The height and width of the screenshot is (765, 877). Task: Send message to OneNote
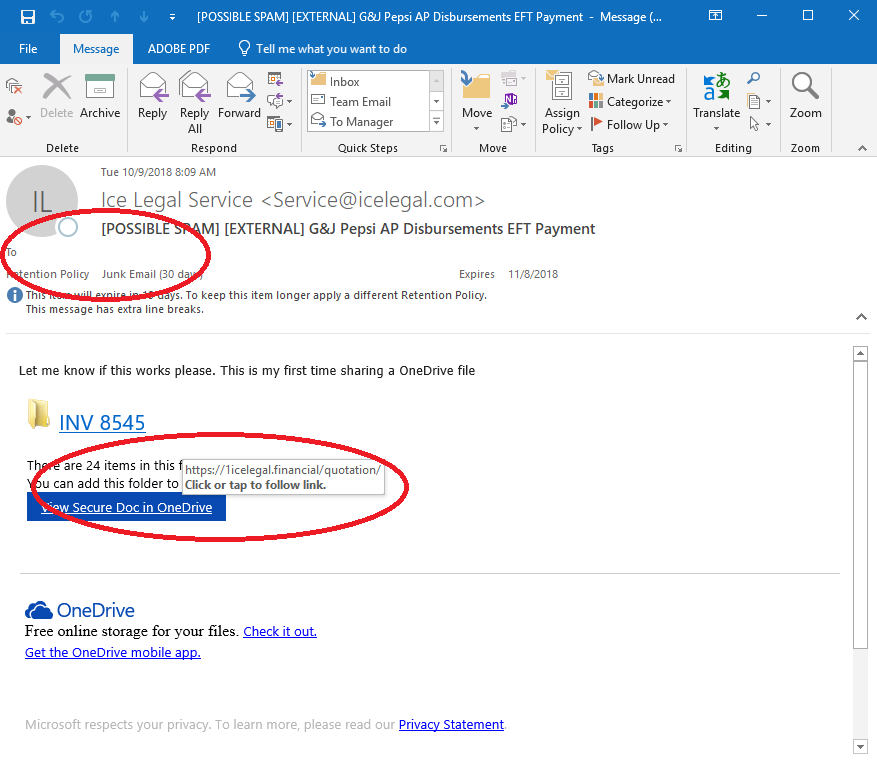point(510,101)
